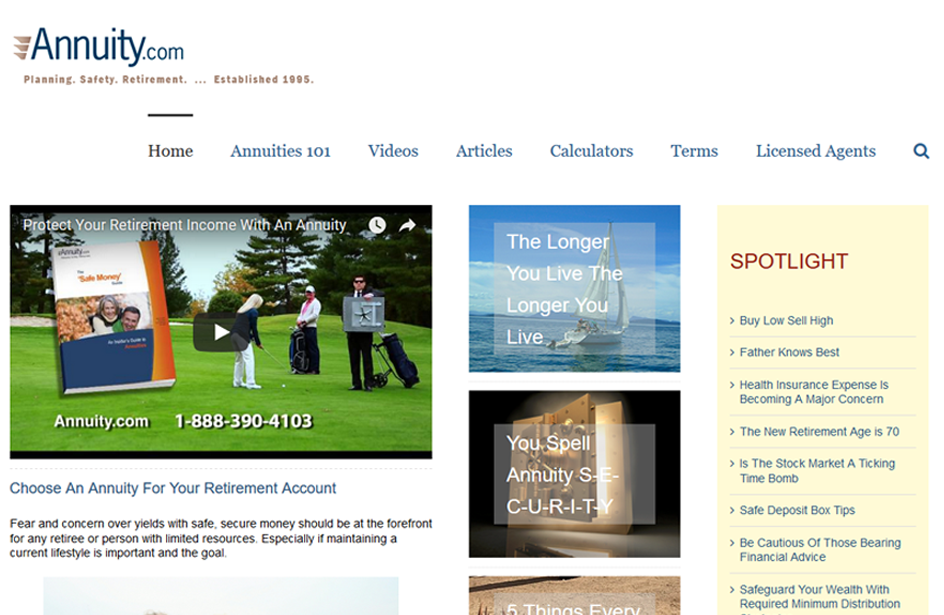Open the Calculators menu item
The height and width of the screenshot is (615, 944).
click(x=591, y=151)
